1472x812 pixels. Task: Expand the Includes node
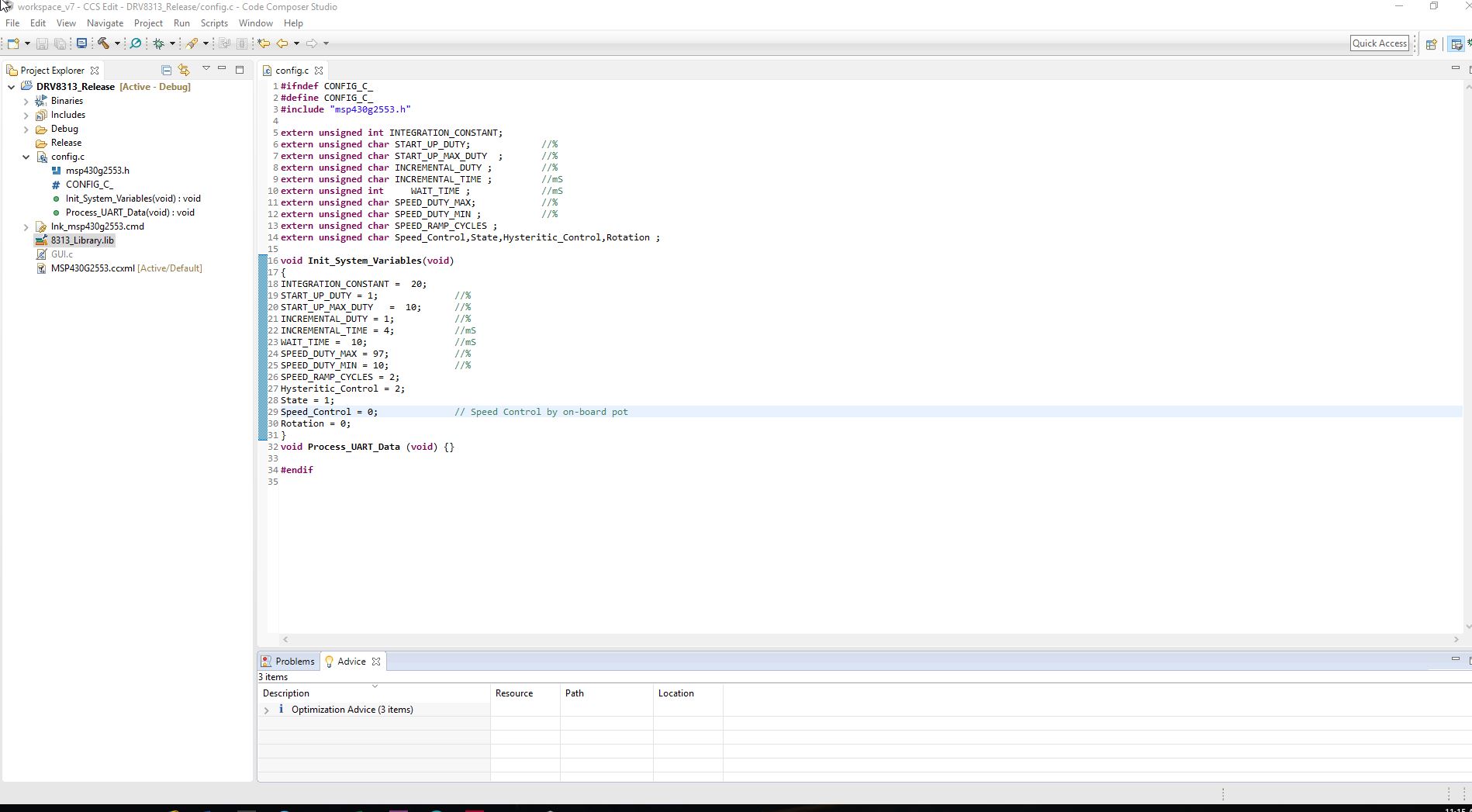click(26, 115)
